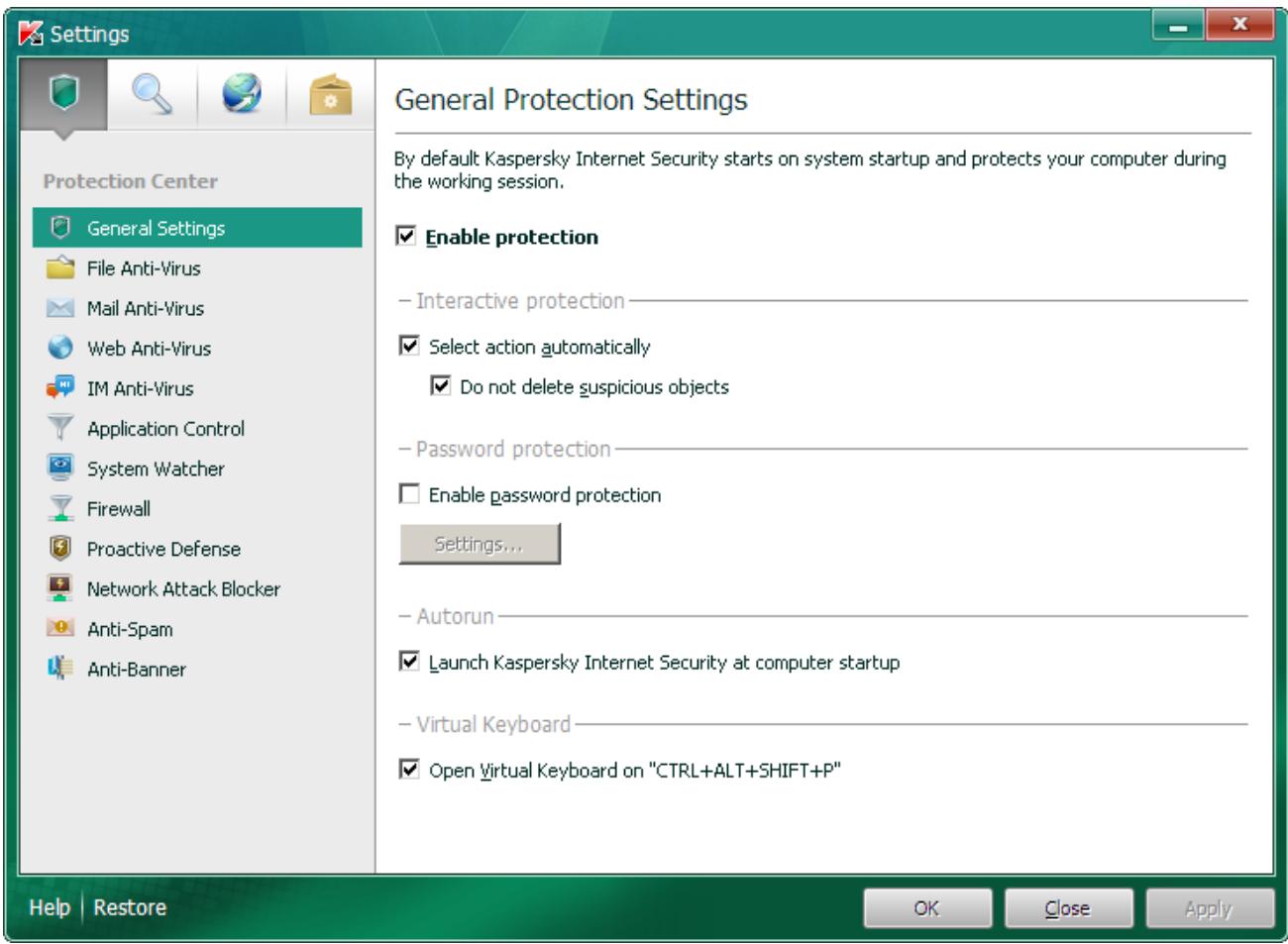Click the Web Anti-Virus globe icon
Image resolution: width=1288 pixels, height=944 pixels.
[60, 348]
